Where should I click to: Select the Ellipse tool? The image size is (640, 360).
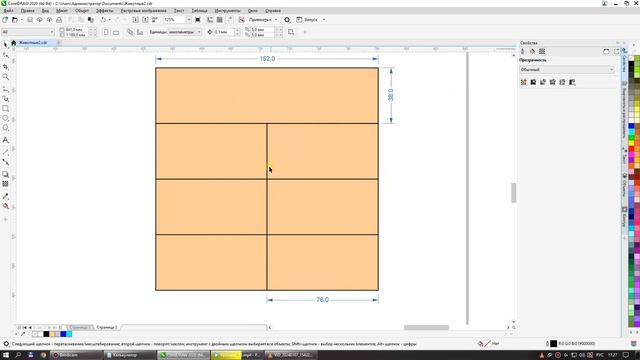coord(6,118)
